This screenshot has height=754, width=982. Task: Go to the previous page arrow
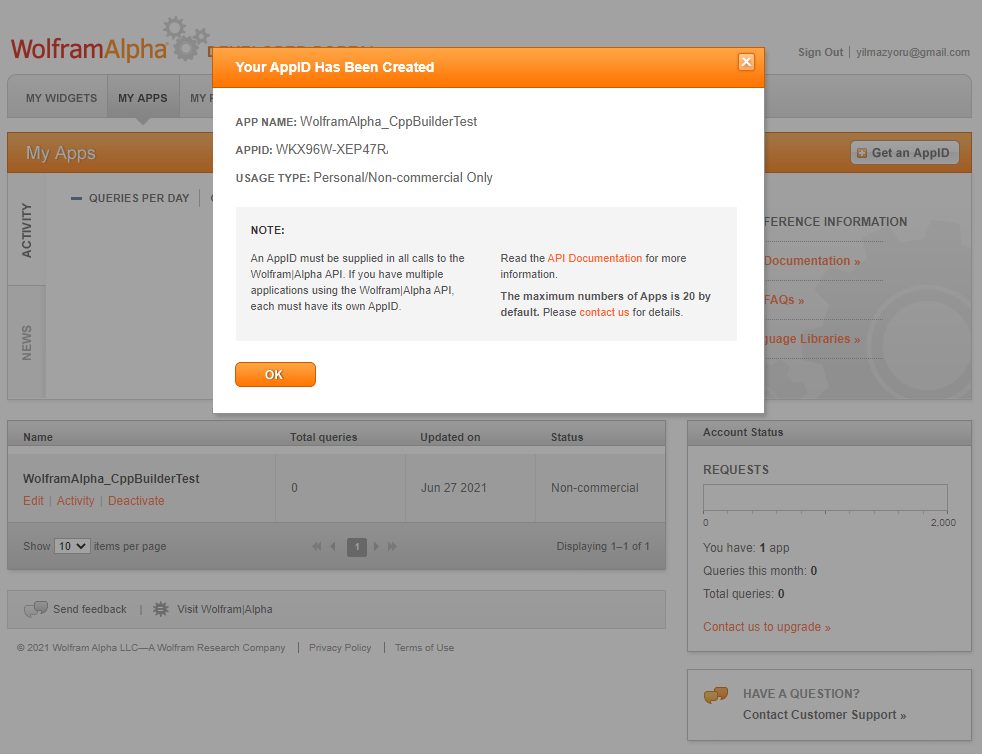(x=333, y=547)
